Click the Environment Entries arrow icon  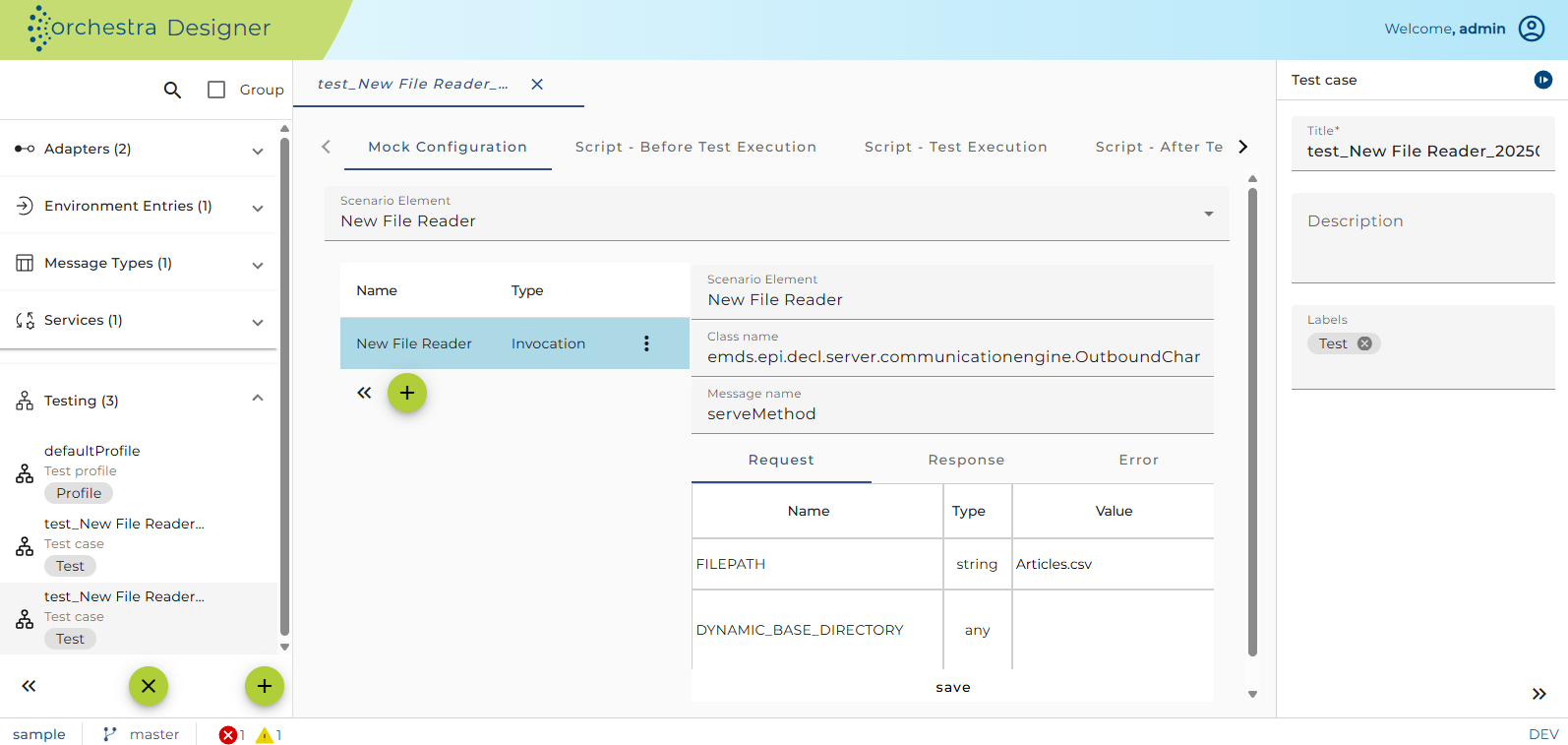point(25,206)
